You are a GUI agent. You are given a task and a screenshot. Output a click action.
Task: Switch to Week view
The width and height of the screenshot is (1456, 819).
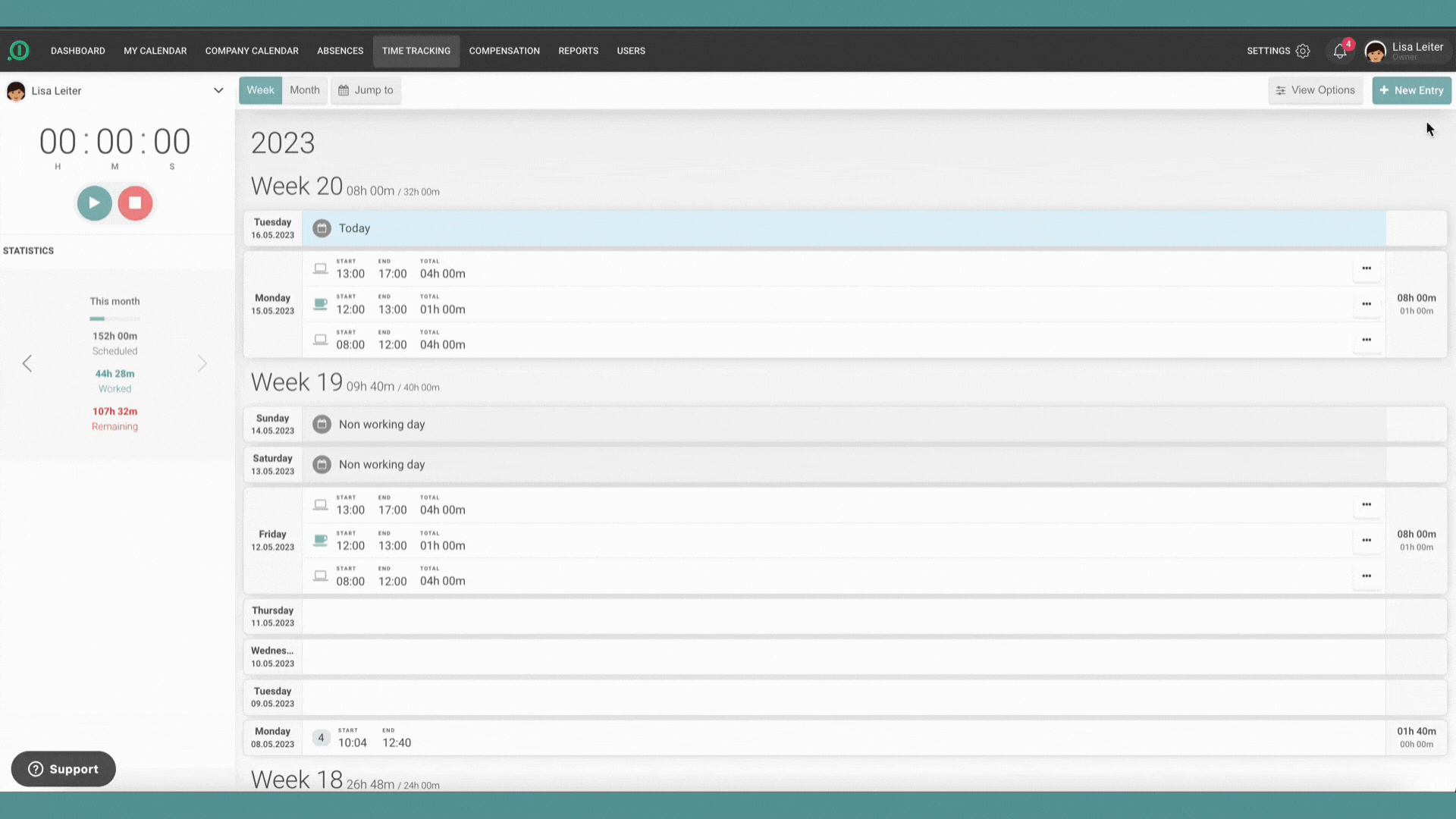(x=260, y=90)
